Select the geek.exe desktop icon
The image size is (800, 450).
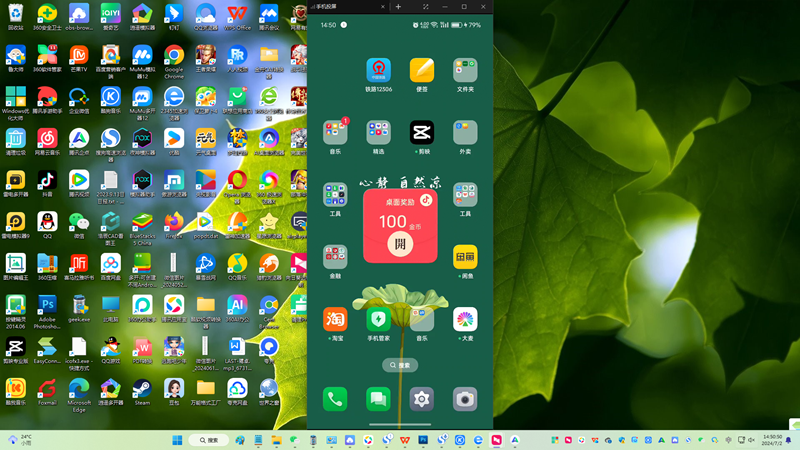(x=79, y=309)
